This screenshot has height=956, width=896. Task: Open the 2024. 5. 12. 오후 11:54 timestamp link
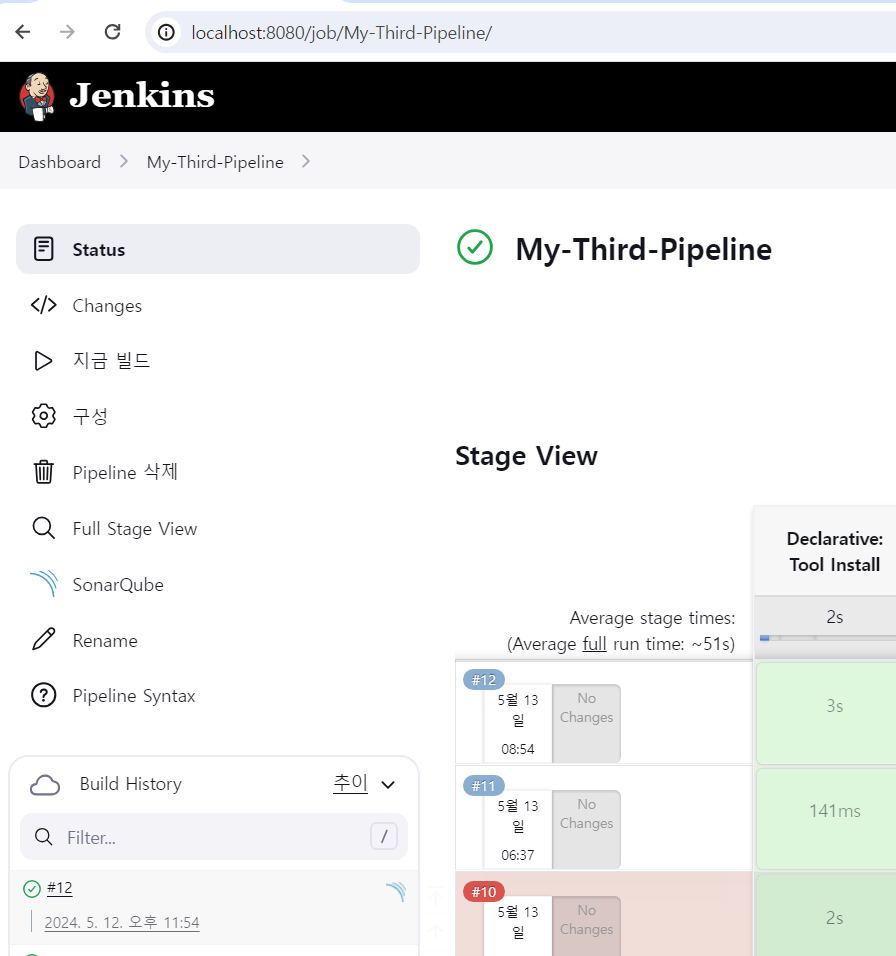122,922
